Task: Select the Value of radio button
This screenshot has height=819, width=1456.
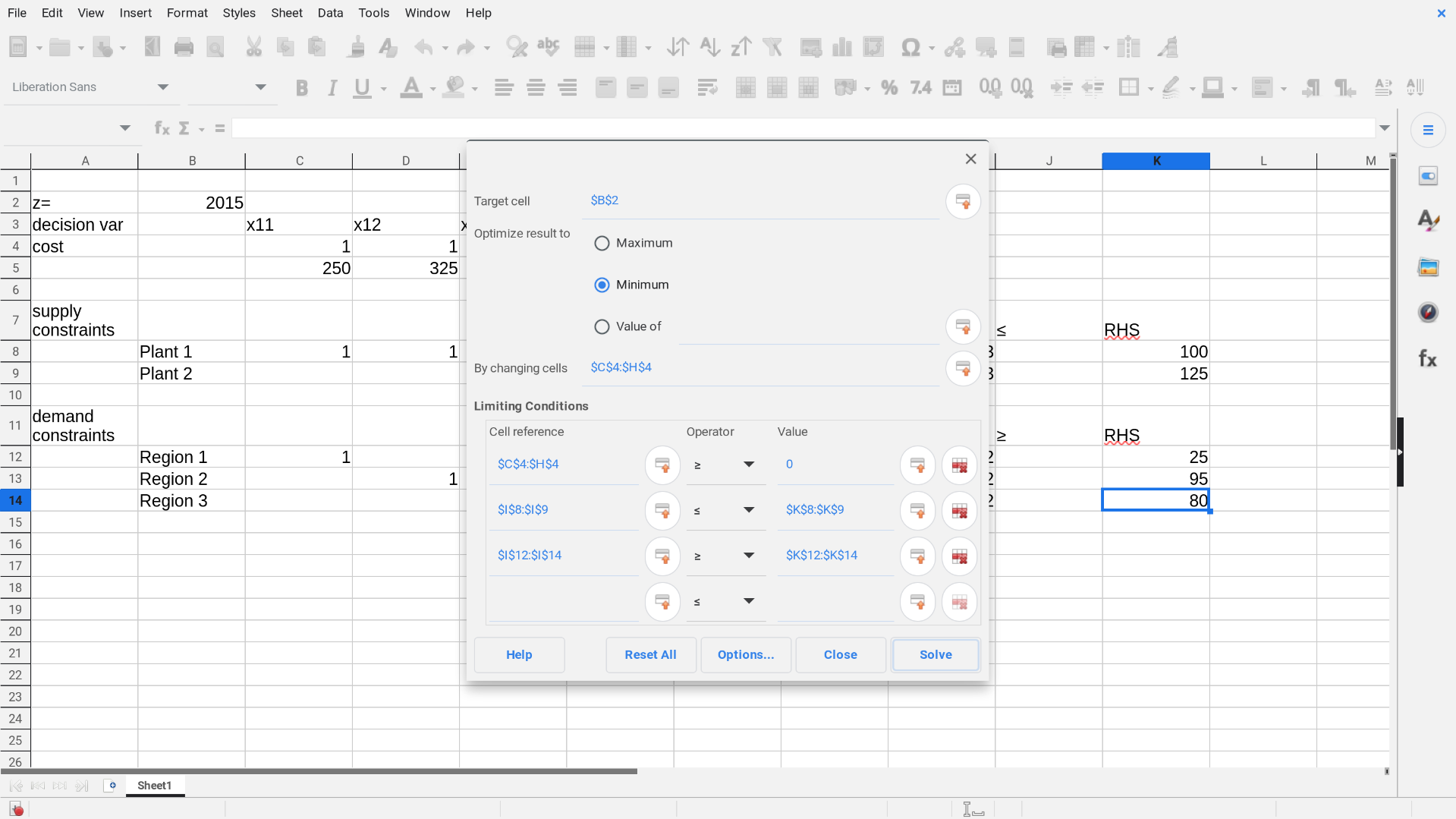Action: tap(602, 327)
